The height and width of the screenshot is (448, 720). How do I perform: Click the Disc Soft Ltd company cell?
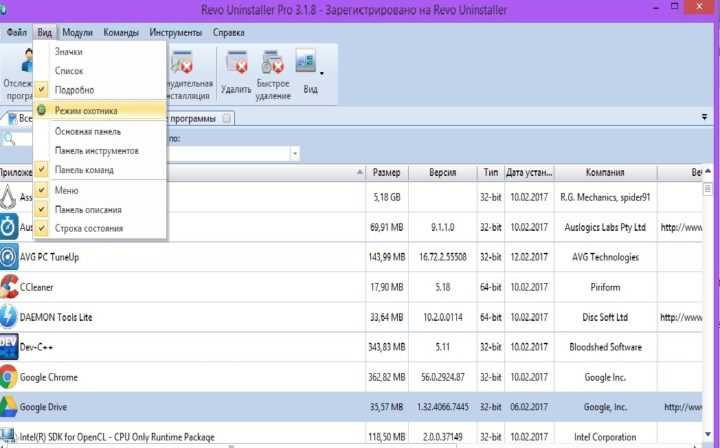(x=605, y=317)
